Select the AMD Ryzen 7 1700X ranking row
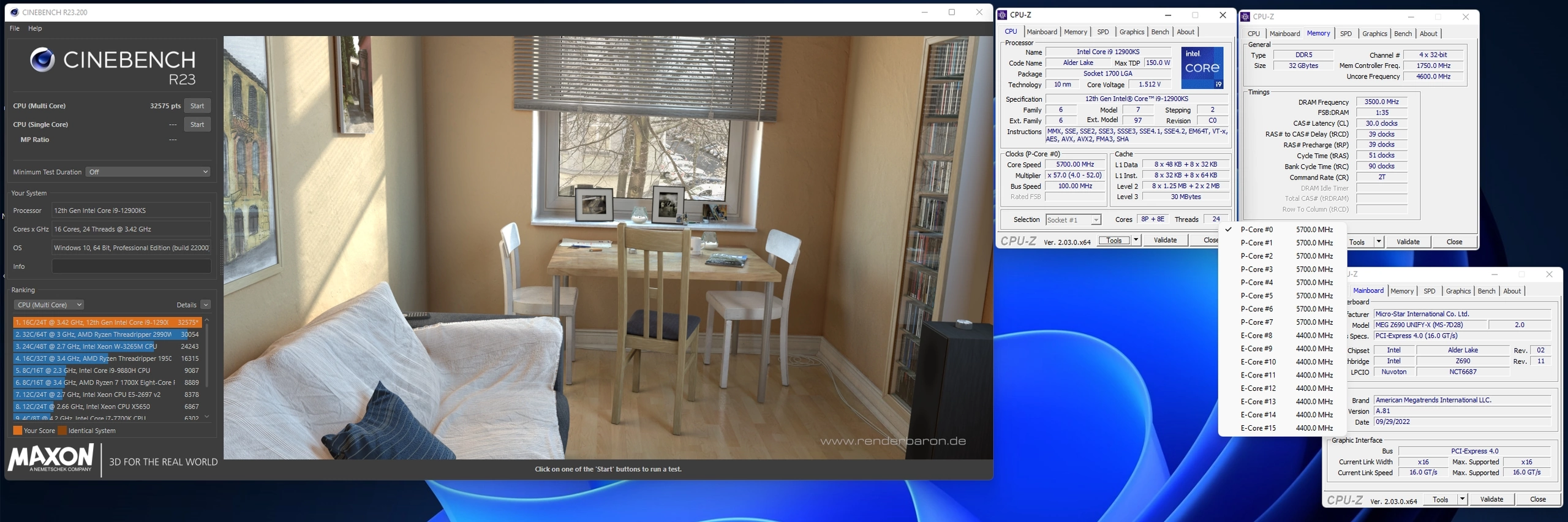 point(108,382)
